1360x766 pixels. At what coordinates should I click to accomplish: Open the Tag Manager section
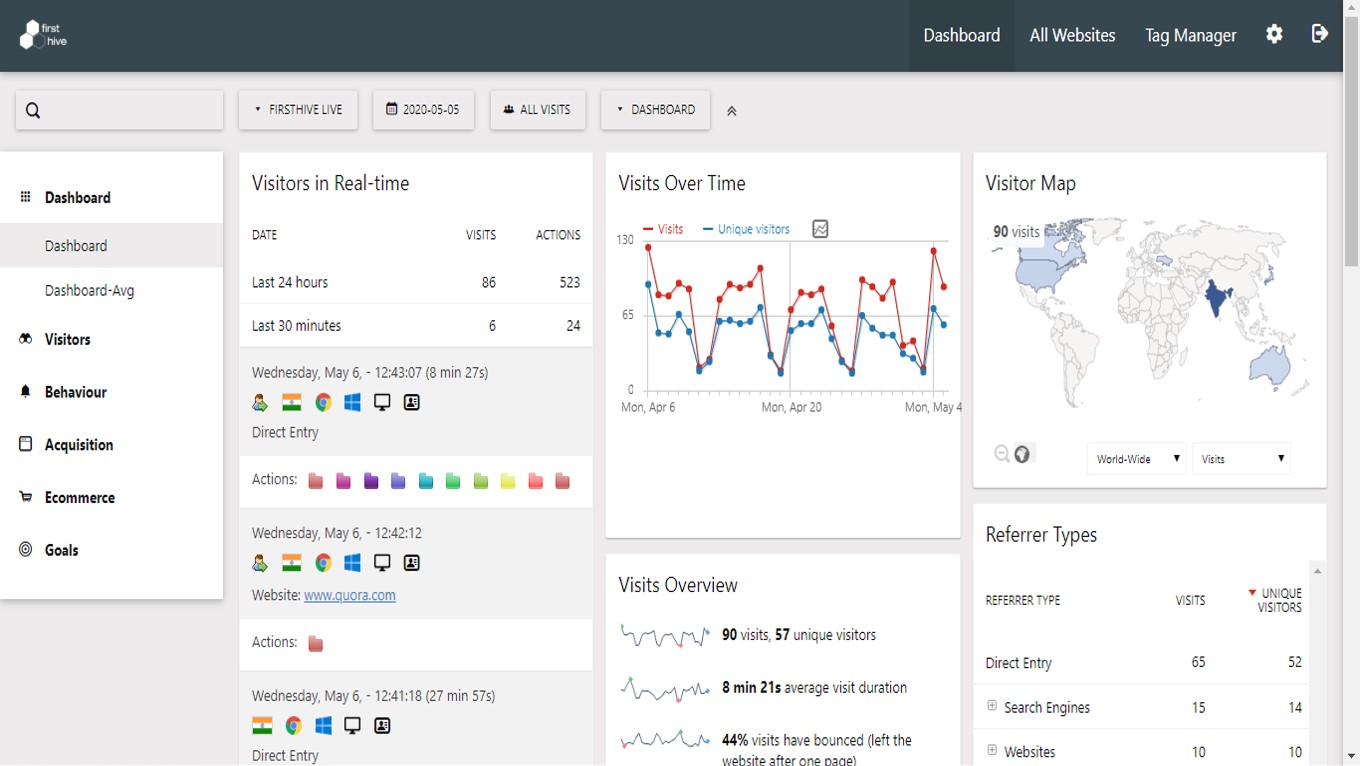coord(1190,34)
